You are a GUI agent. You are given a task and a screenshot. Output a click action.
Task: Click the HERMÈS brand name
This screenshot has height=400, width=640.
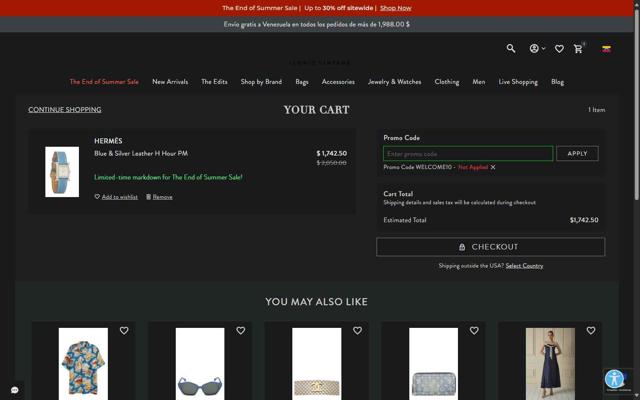[108, 141]
